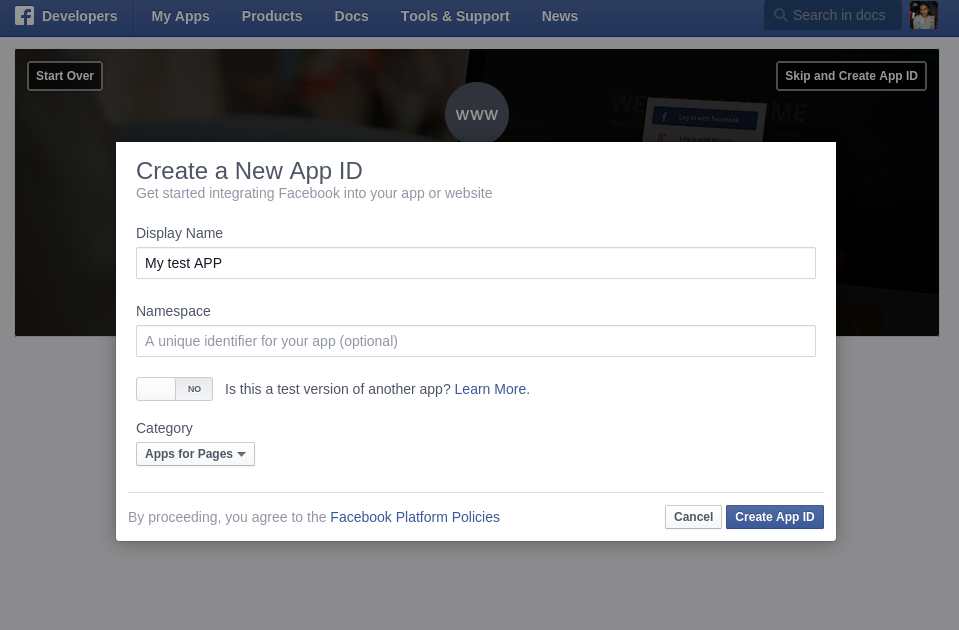Click the WWW platform circle icon

(476, 114)
